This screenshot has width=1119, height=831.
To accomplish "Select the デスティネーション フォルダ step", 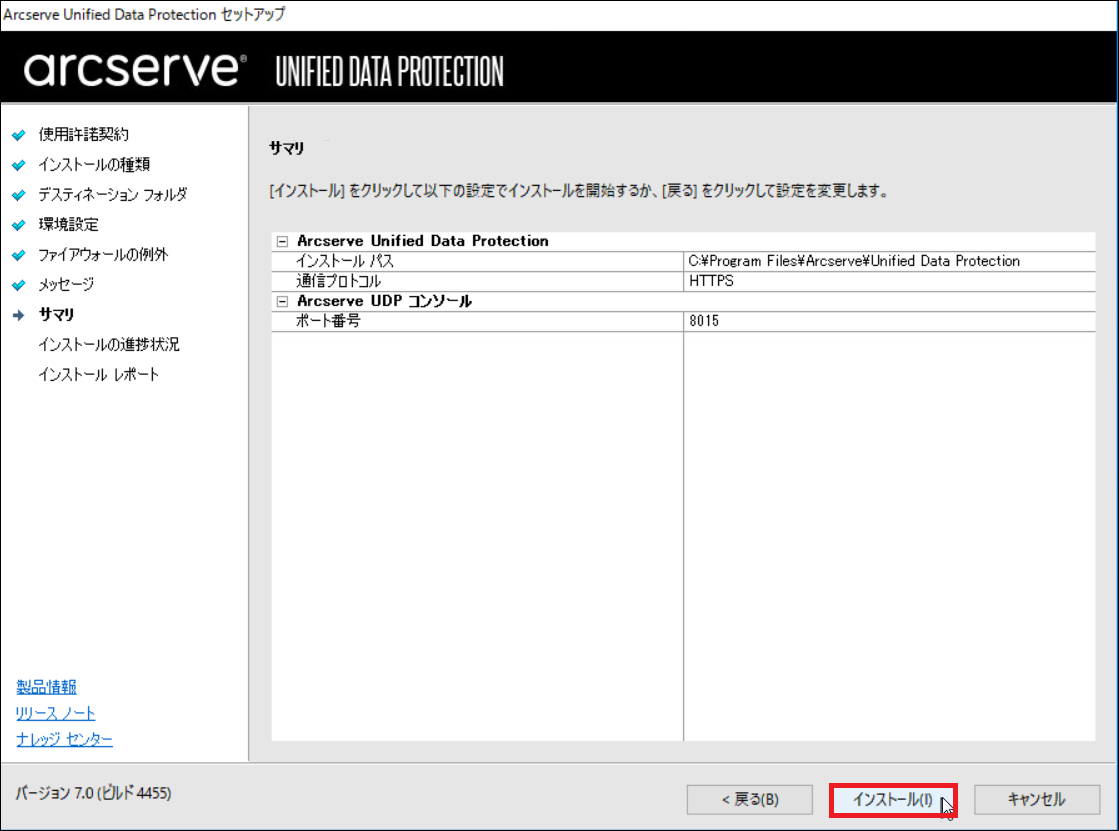I will coord(113,194).
